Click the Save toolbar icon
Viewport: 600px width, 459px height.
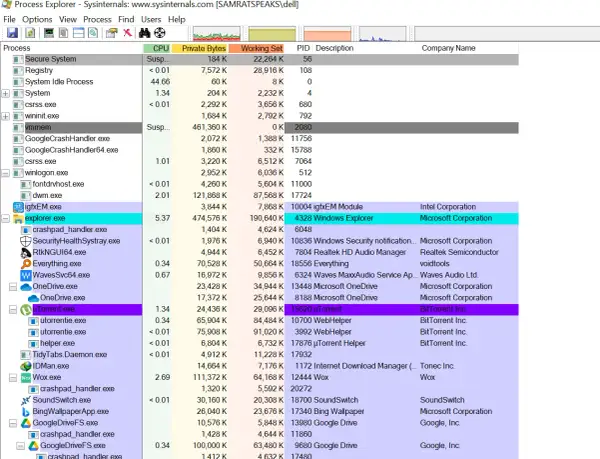[x=12, y=33]
